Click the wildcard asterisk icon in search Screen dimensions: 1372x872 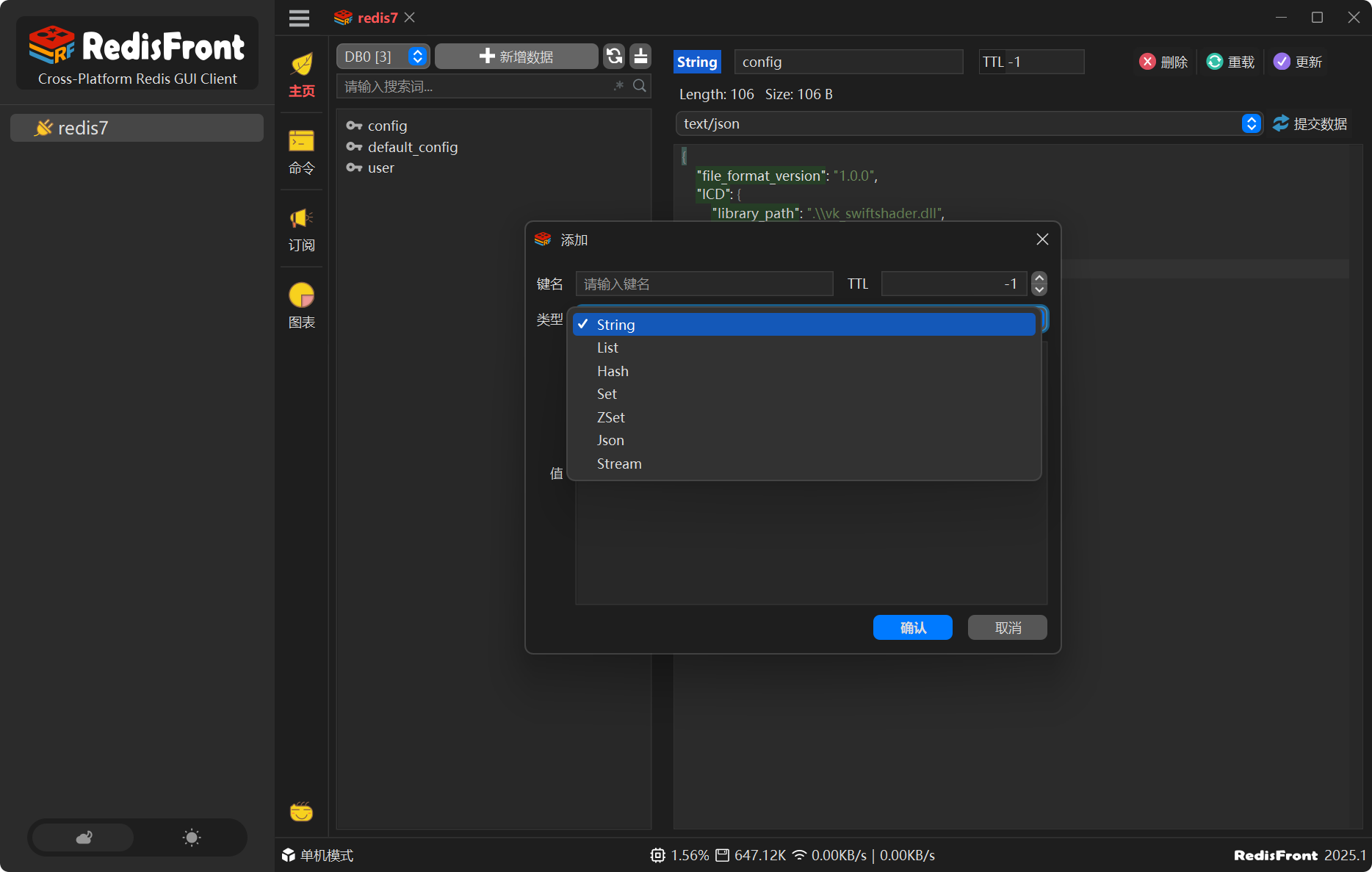[x=619, y=86]
